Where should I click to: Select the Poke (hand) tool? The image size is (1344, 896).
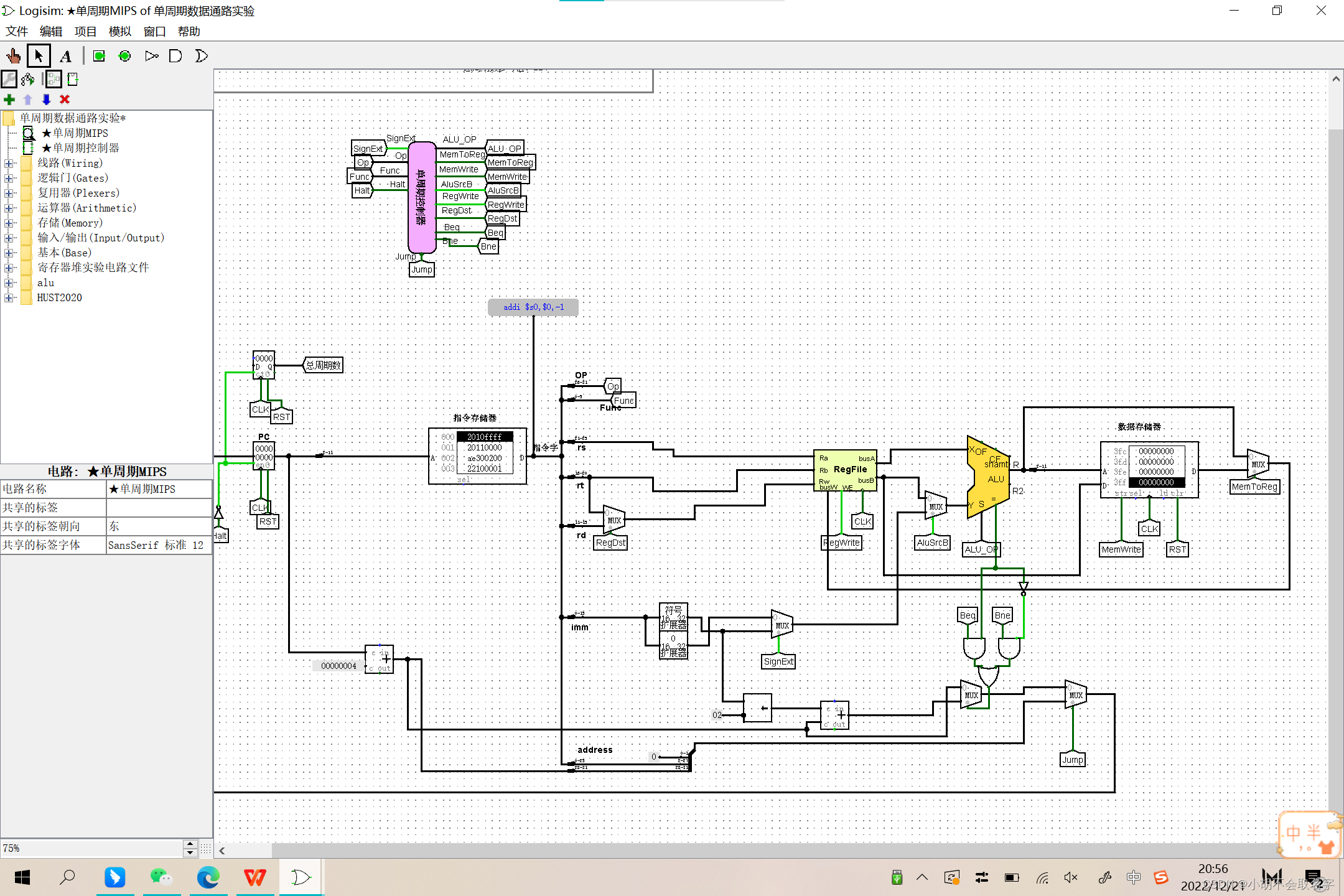tap(13, 56)
